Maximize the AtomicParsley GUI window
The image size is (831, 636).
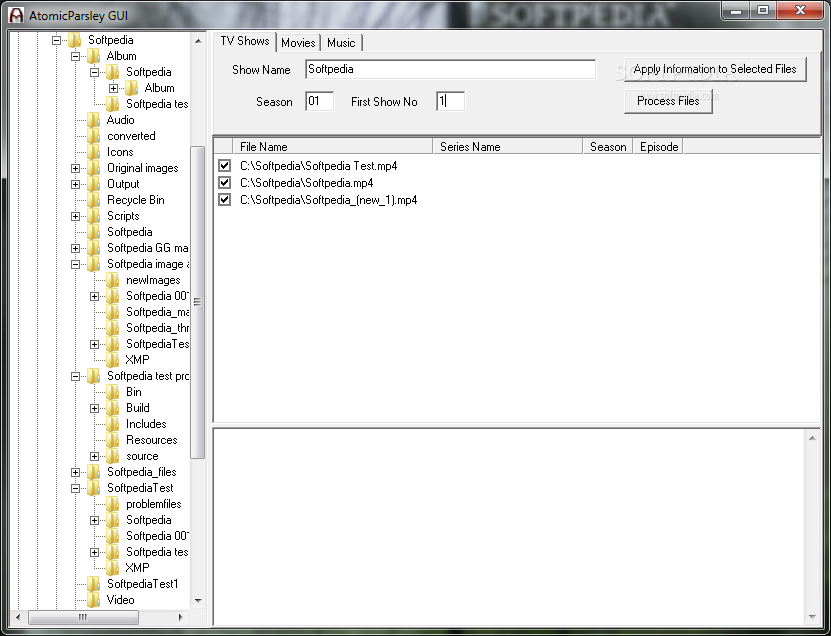(763, 10)
